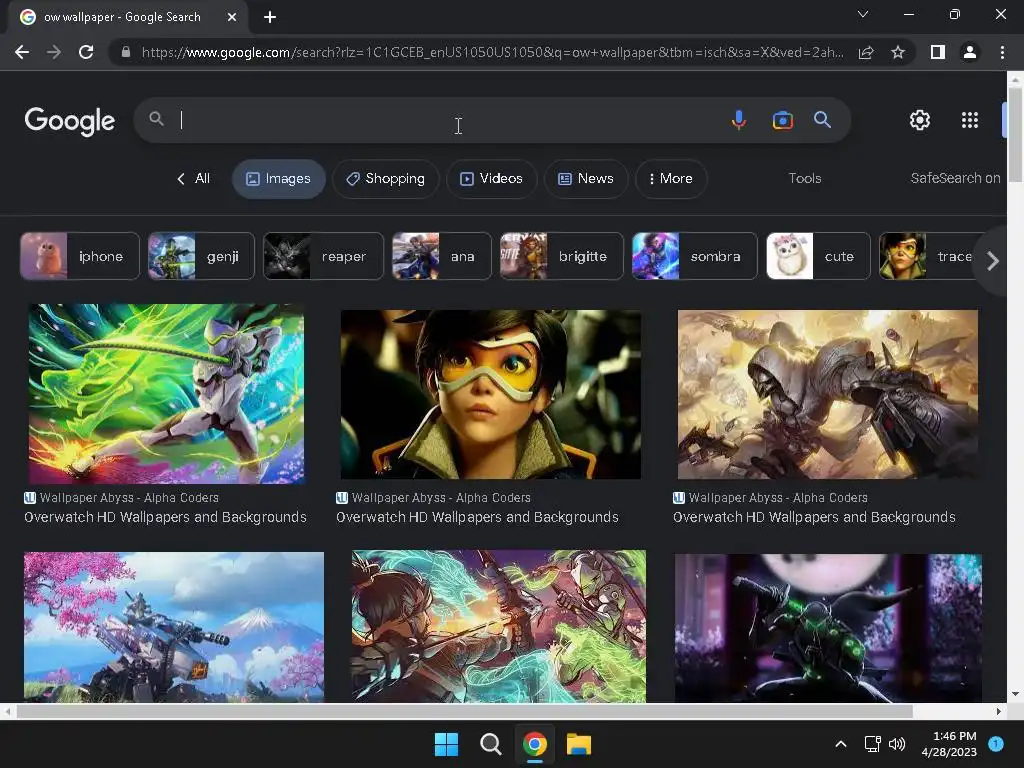This screenshot has width=1024, height=768.
Task: Click Chrome icon in the taskbar
Action: coord(535,744)
